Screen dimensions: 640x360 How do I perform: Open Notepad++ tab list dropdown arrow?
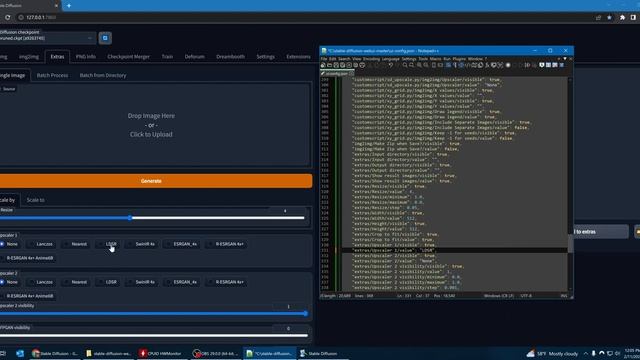(565, 59)
